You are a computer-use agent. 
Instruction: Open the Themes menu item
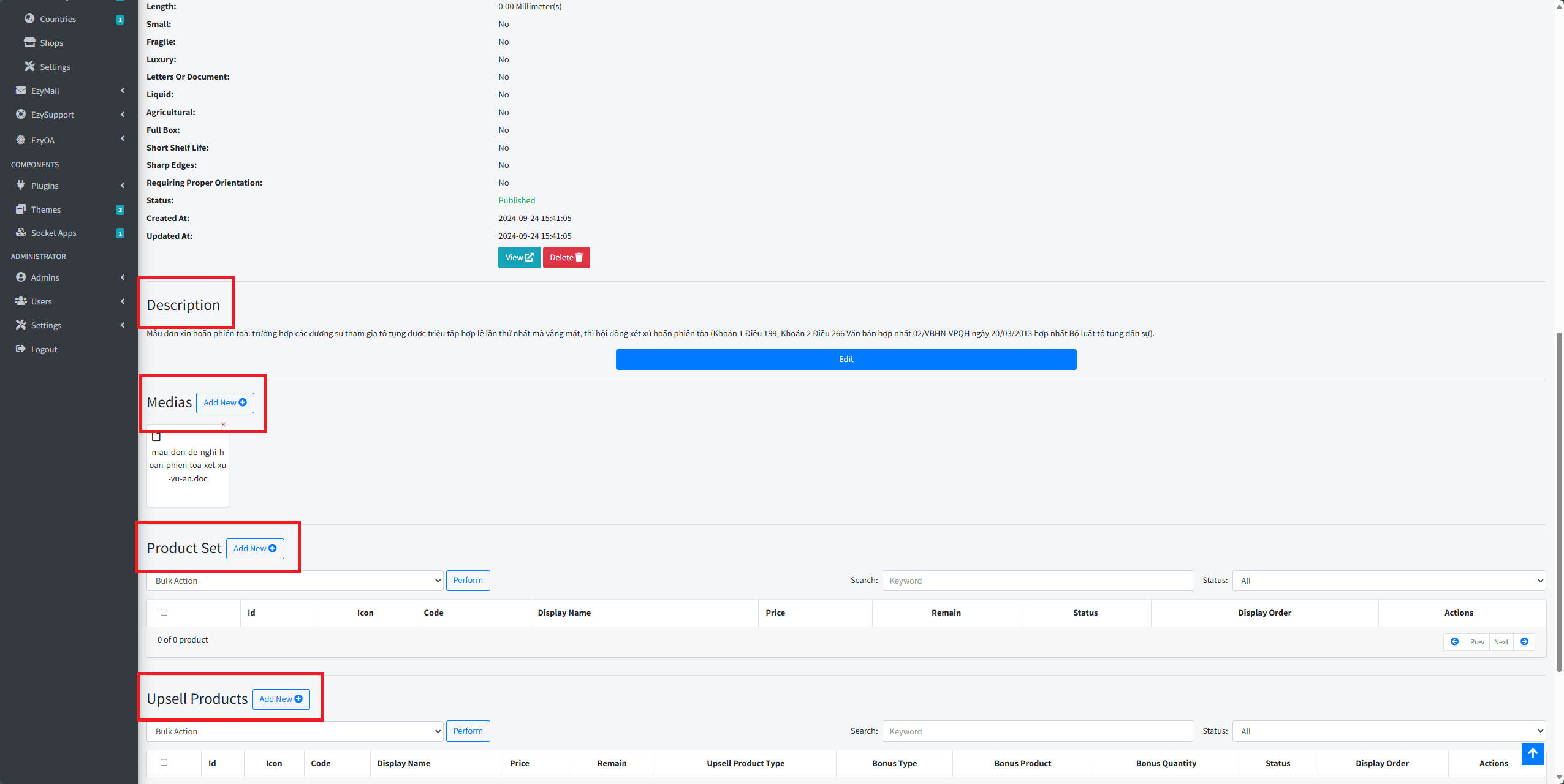click(x=46, y=209)
